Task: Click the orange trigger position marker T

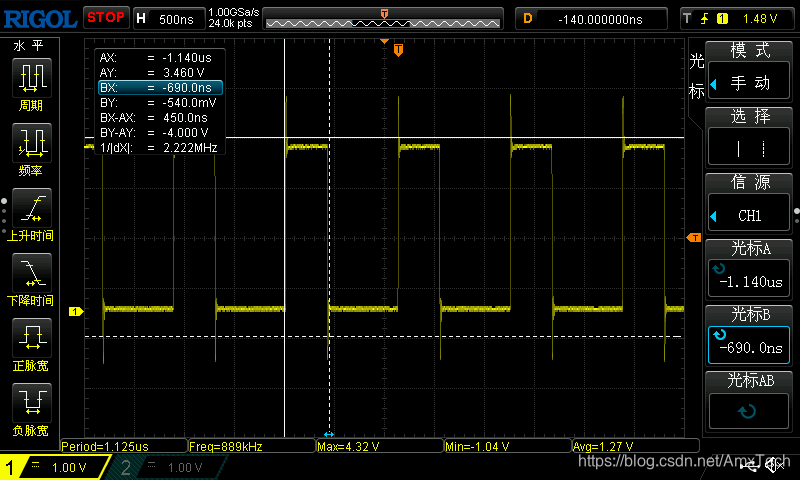Action: [x=398, y=49]
